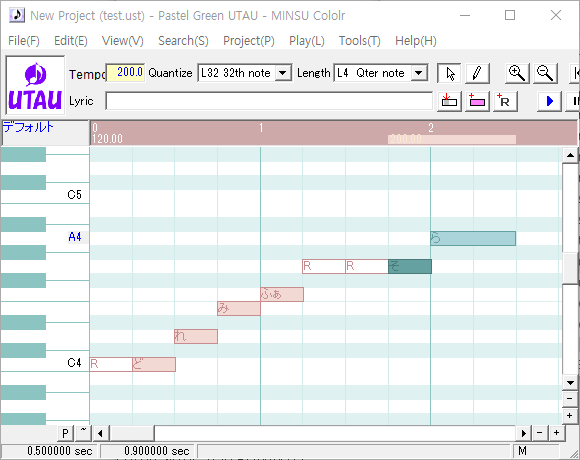Click the insert lyric note icon

(x=449, y=101)
